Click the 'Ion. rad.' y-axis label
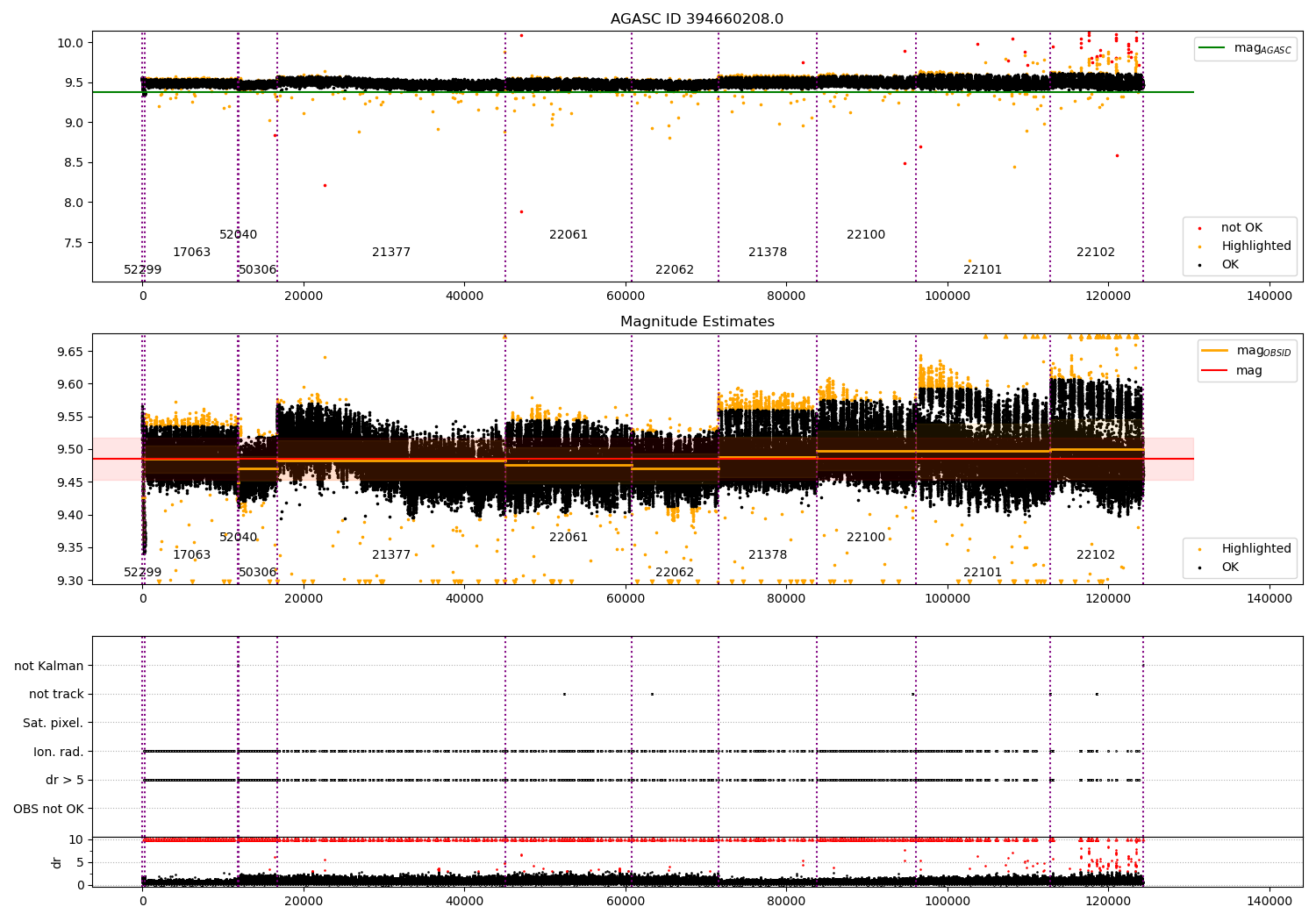1316x921 pixels. click(x=59, y=752)
